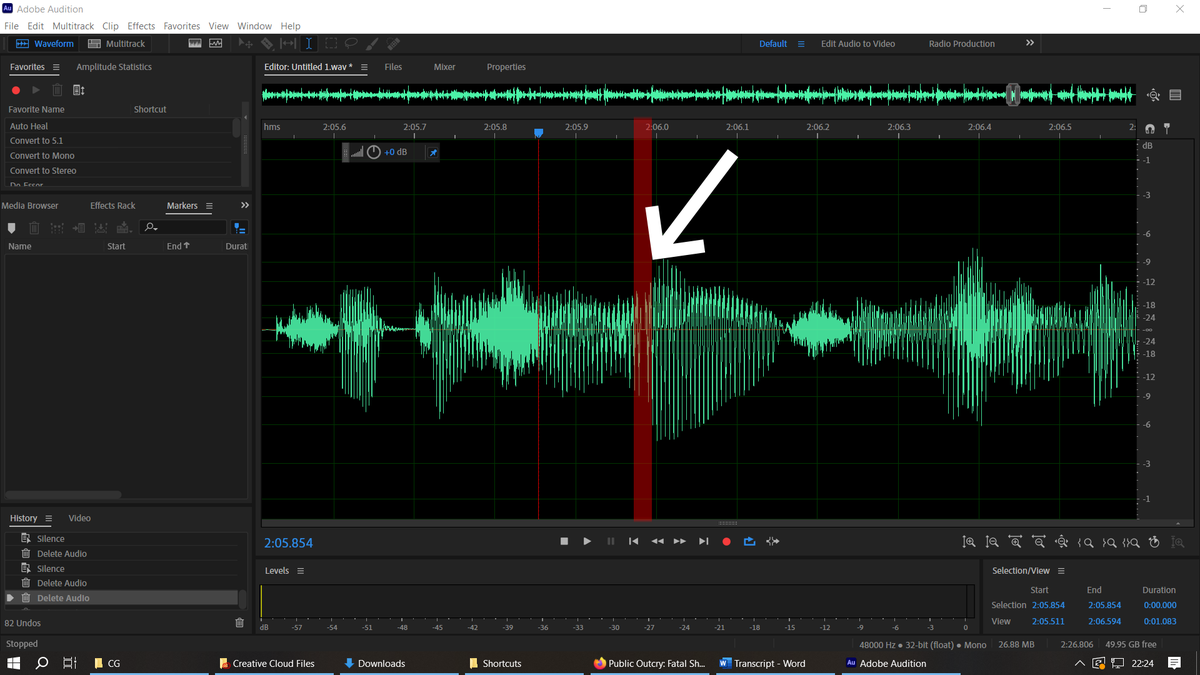This screenshot has width=1200, height=675.
Task: Toggle the Show Spectral Frequency Display button
Action: tap(194, 44)
